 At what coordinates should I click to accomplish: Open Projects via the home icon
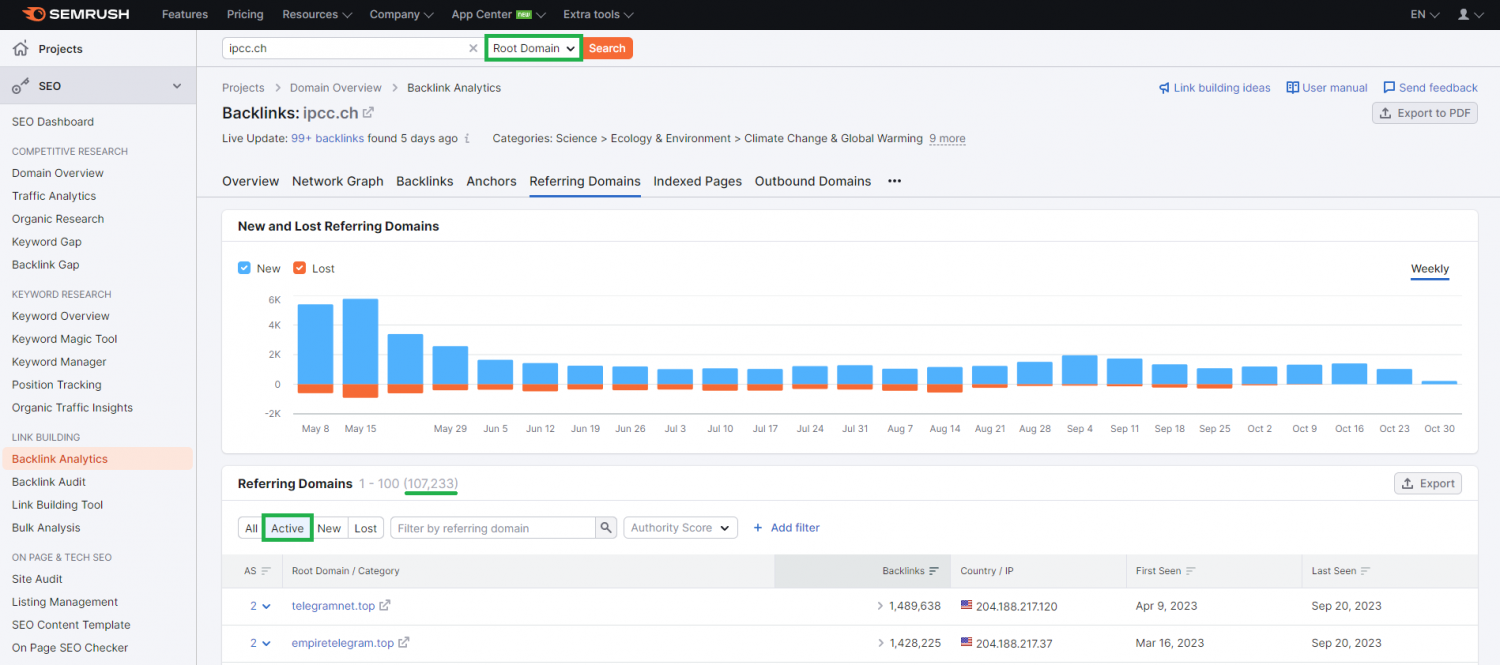click(20, 48)
